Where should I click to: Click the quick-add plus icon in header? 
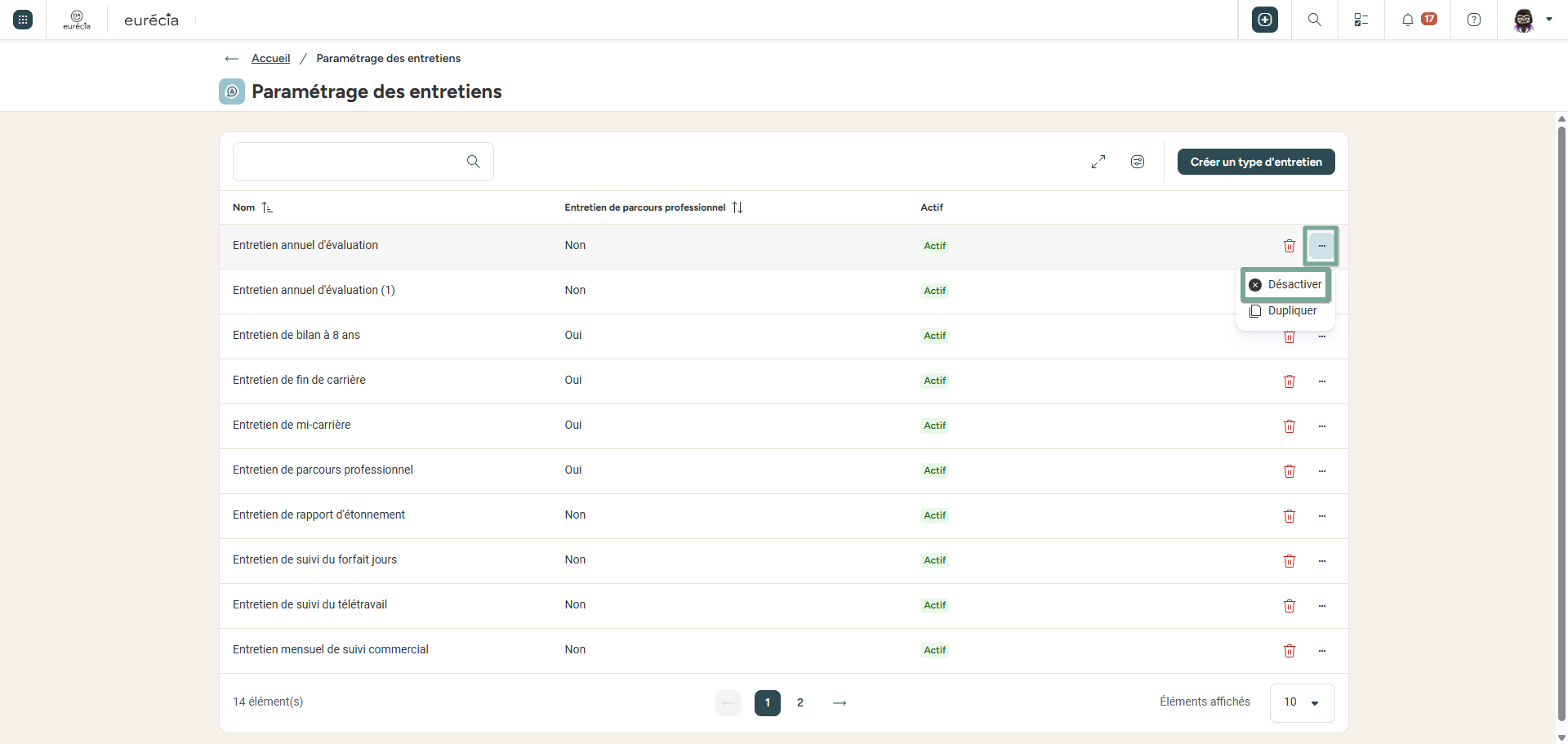click(x=1265, y=20)
